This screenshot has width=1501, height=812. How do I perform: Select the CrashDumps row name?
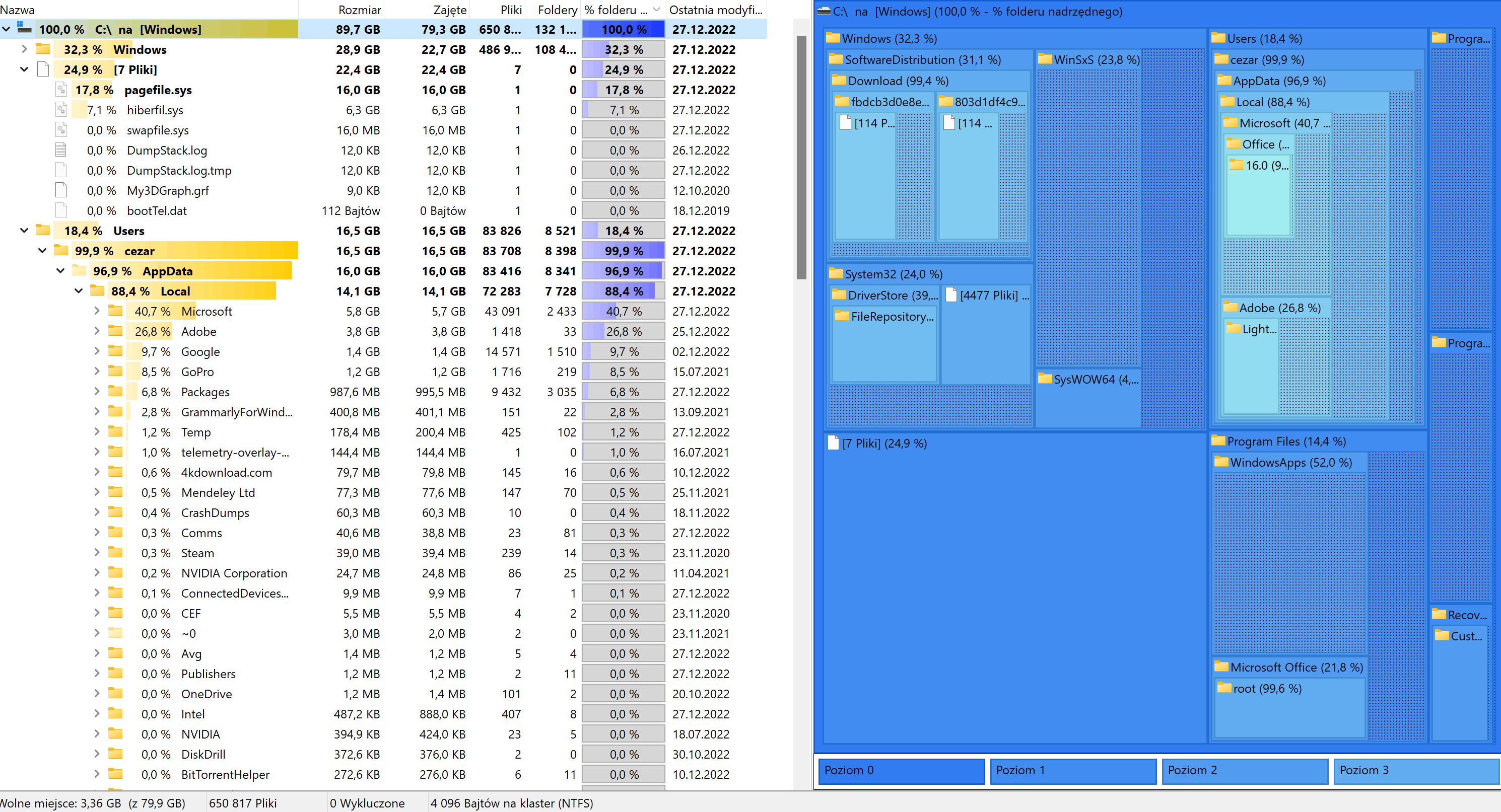pos(215,512)
